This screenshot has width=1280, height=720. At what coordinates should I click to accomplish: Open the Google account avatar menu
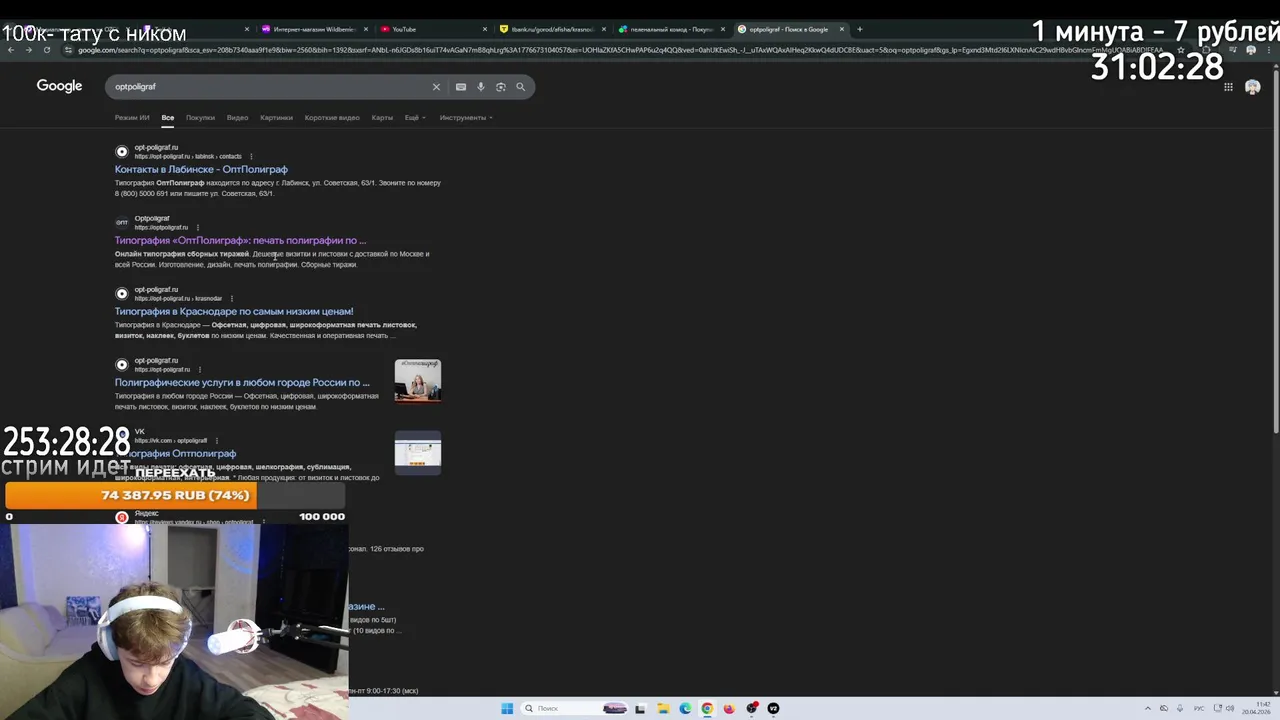1252,87
